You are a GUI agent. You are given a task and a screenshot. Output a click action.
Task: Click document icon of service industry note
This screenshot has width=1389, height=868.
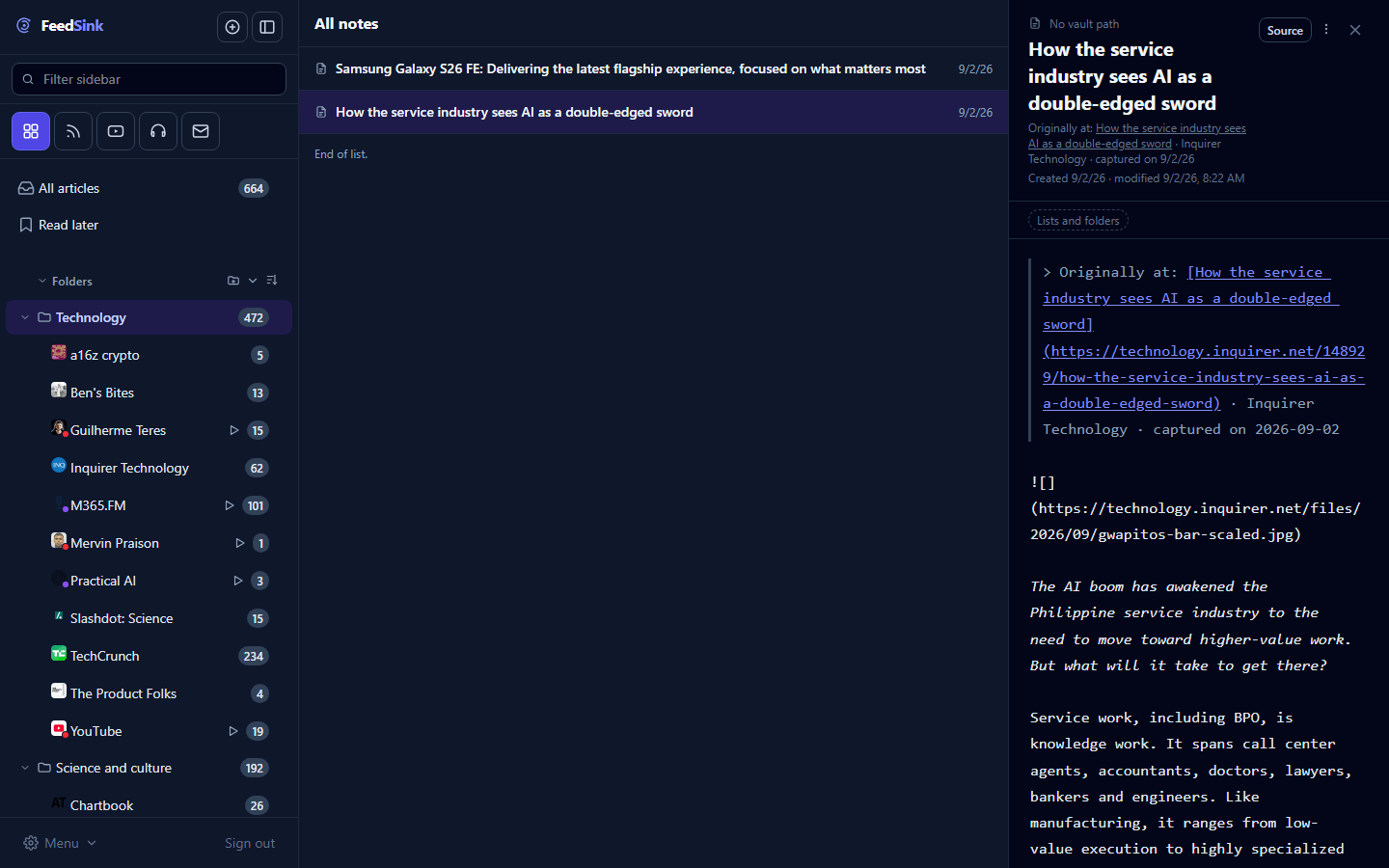[321, 112]
